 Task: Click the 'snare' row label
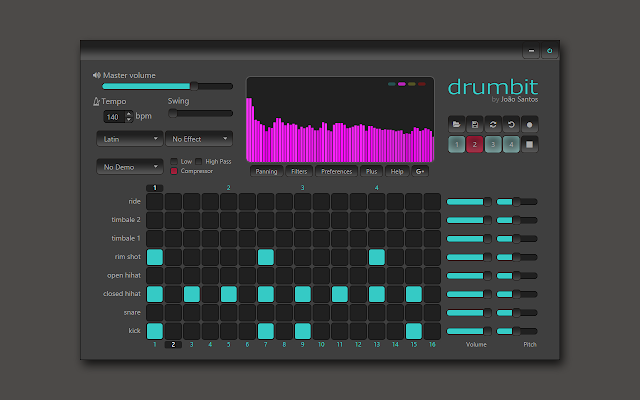(x=132, y=313)
